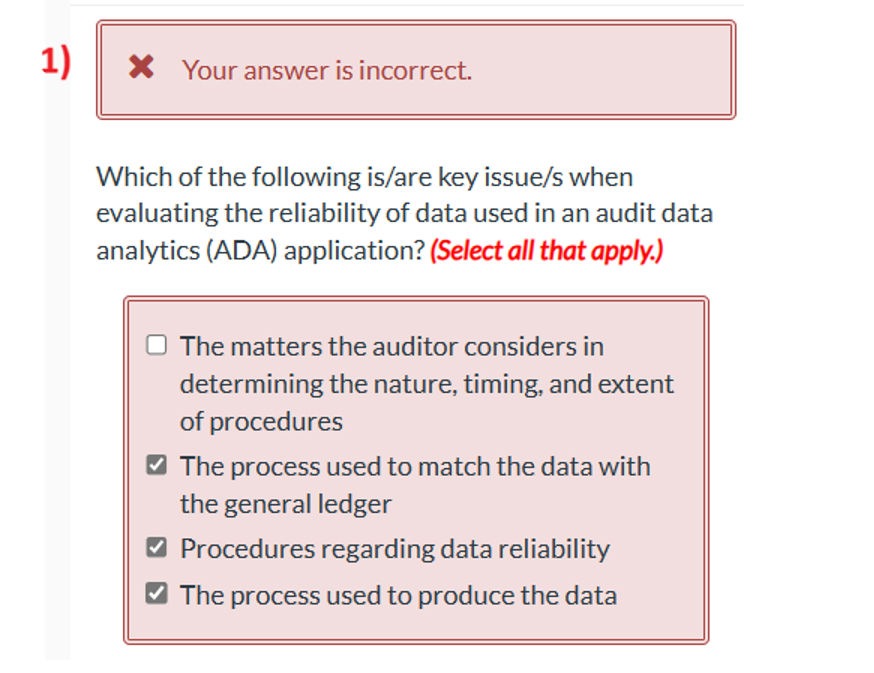Click the checked box for data reliability procedures
The width and height of the screenshot is (874, 673).
(x=157, y=544)
